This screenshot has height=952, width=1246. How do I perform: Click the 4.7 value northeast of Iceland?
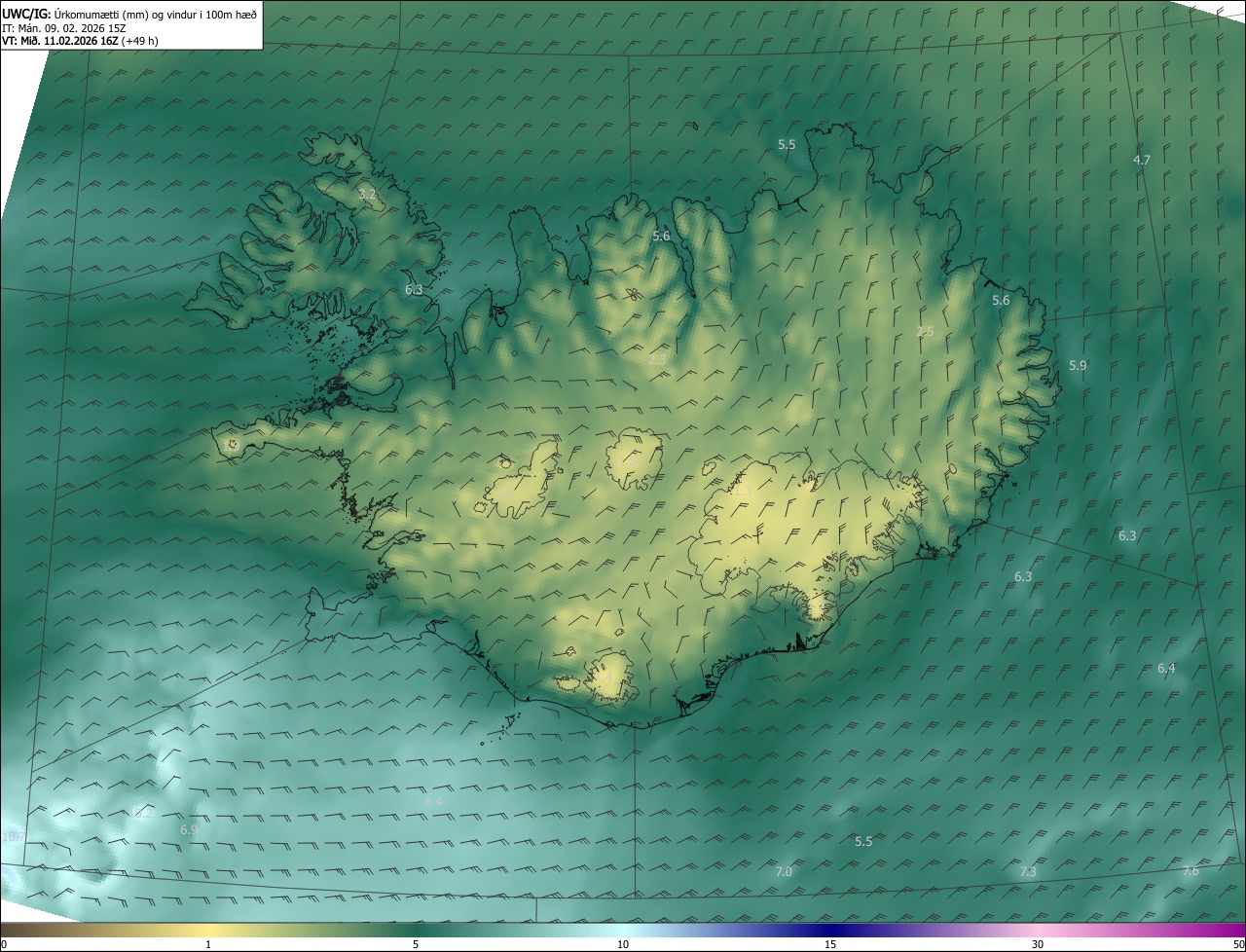pyautogui.click(x=1142, y=160)
